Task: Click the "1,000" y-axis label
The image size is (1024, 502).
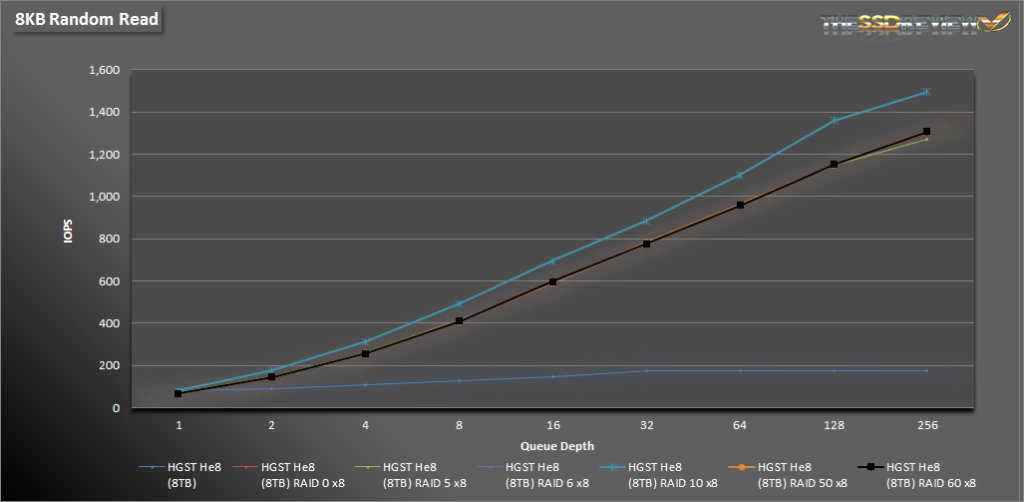Action: click(x=106, y=196)
